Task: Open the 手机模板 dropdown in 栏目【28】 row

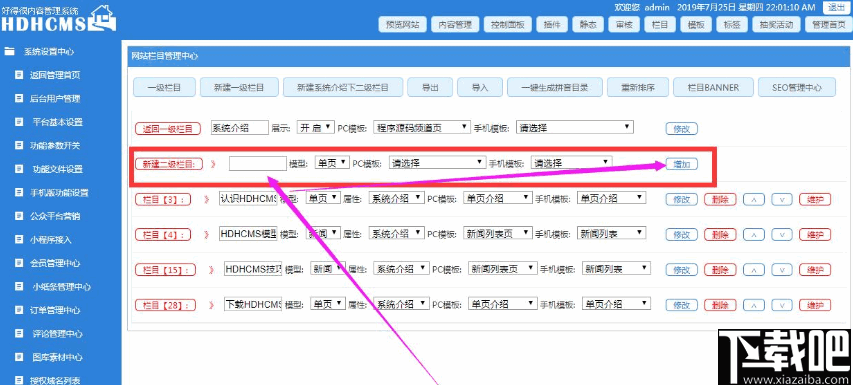Action: (x=616, y=303)
